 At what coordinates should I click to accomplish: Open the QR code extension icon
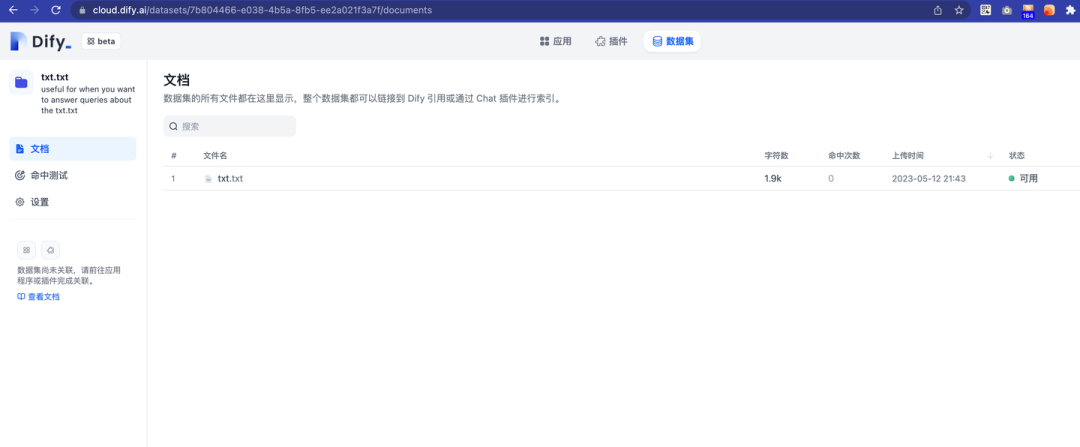(986, 10)
